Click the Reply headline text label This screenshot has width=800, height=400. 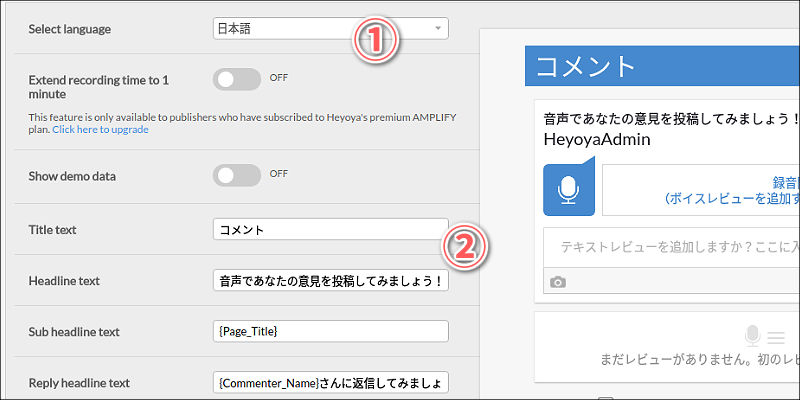pyautogui.click(x=79, y=383)
